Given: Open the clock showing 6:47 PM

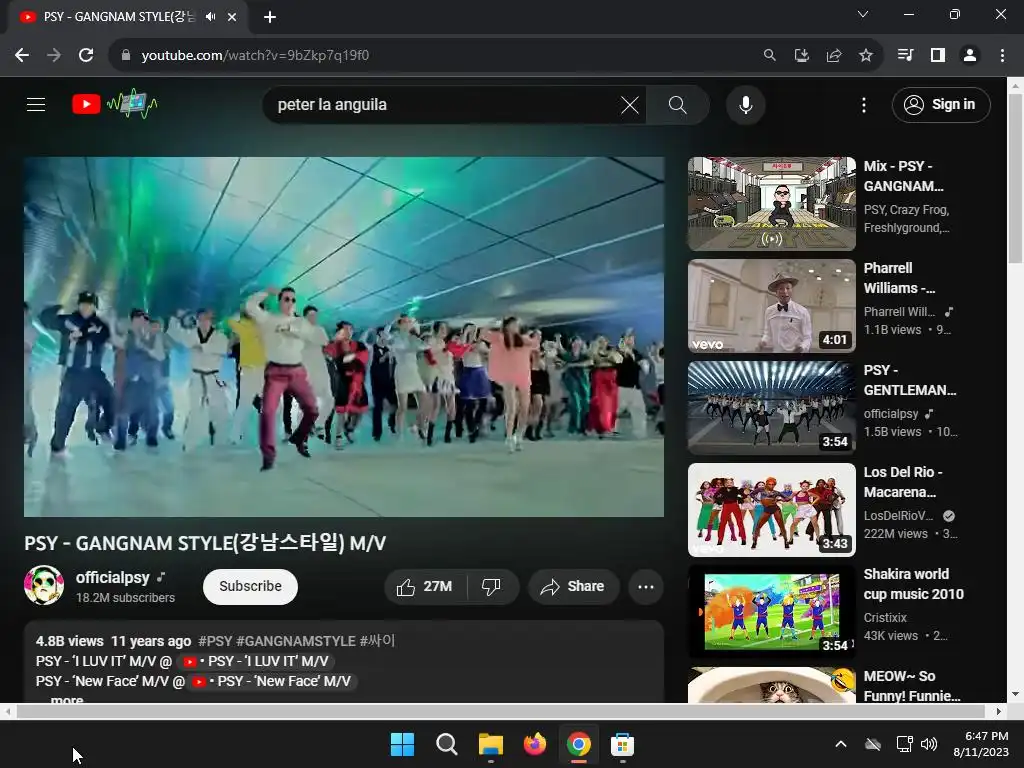Looking at the screenshot, I should 981,744.
